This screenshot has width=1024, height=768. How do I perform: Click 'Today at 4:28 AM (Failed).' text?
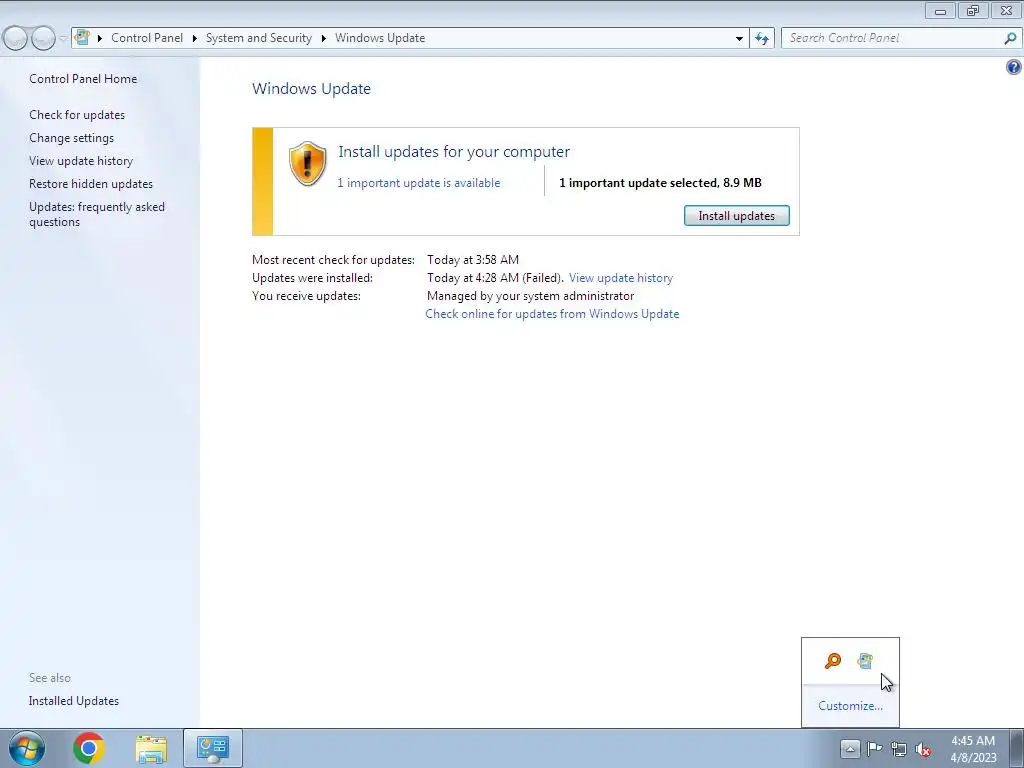(x=495, y=278)
